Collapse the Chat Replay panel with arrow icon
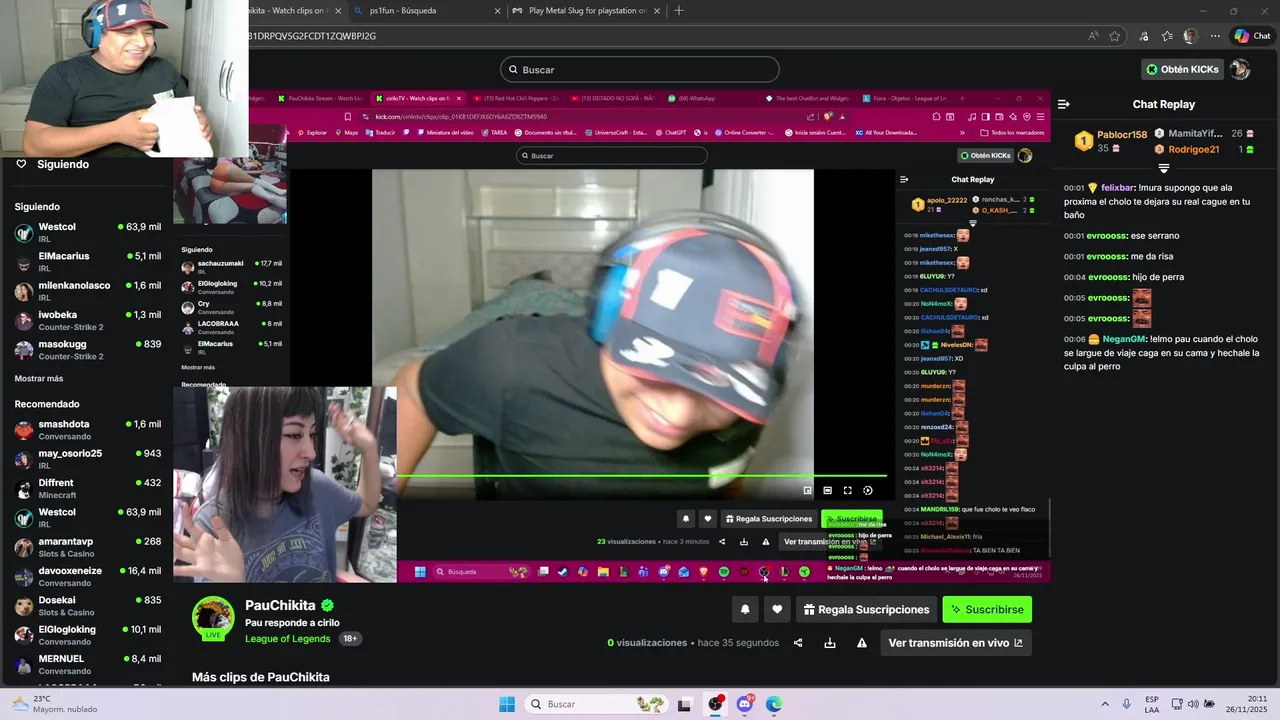Screen dimensions: 1280x720 1064,104
